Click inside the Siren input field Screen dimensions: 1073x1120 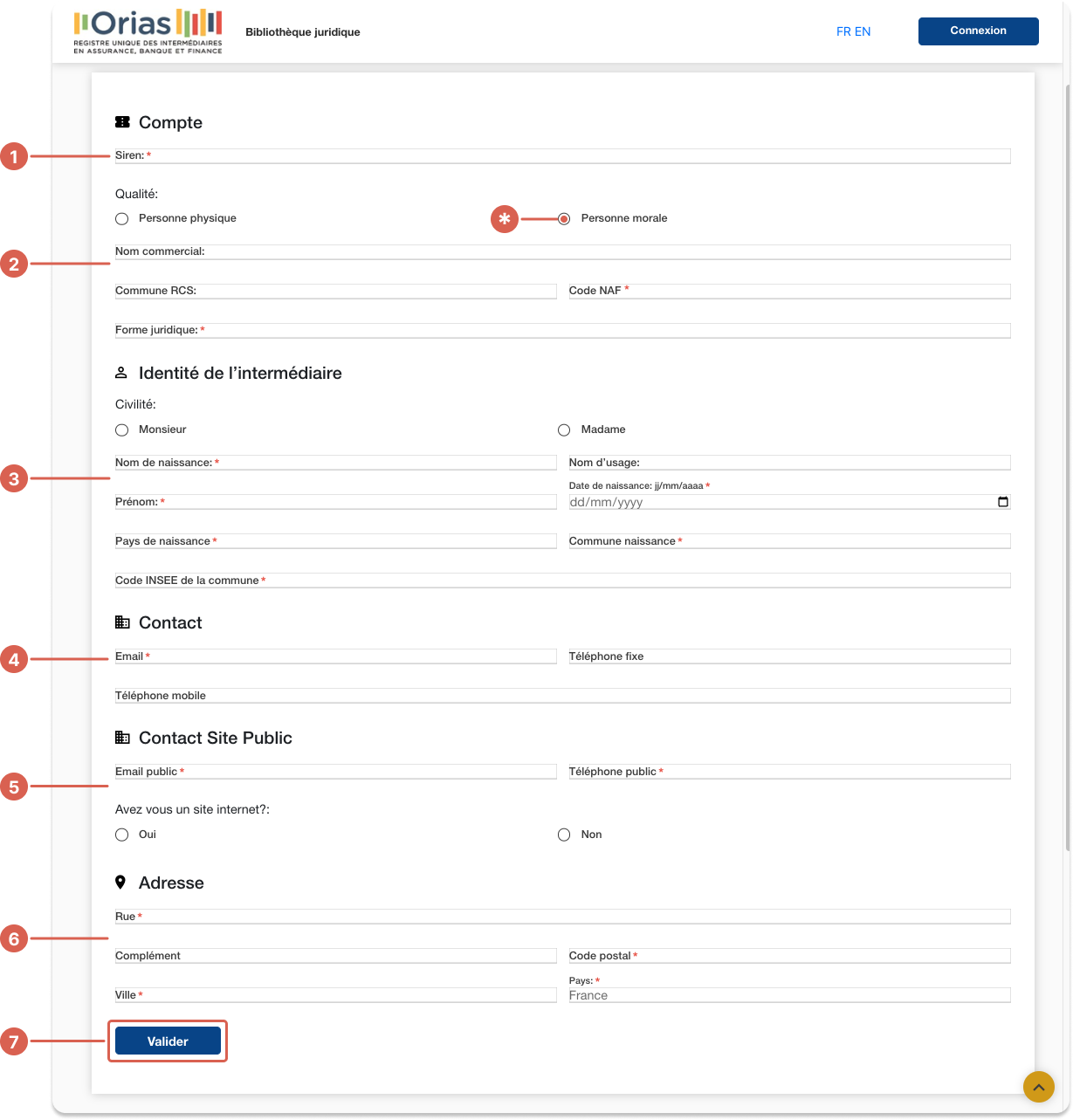562,155
